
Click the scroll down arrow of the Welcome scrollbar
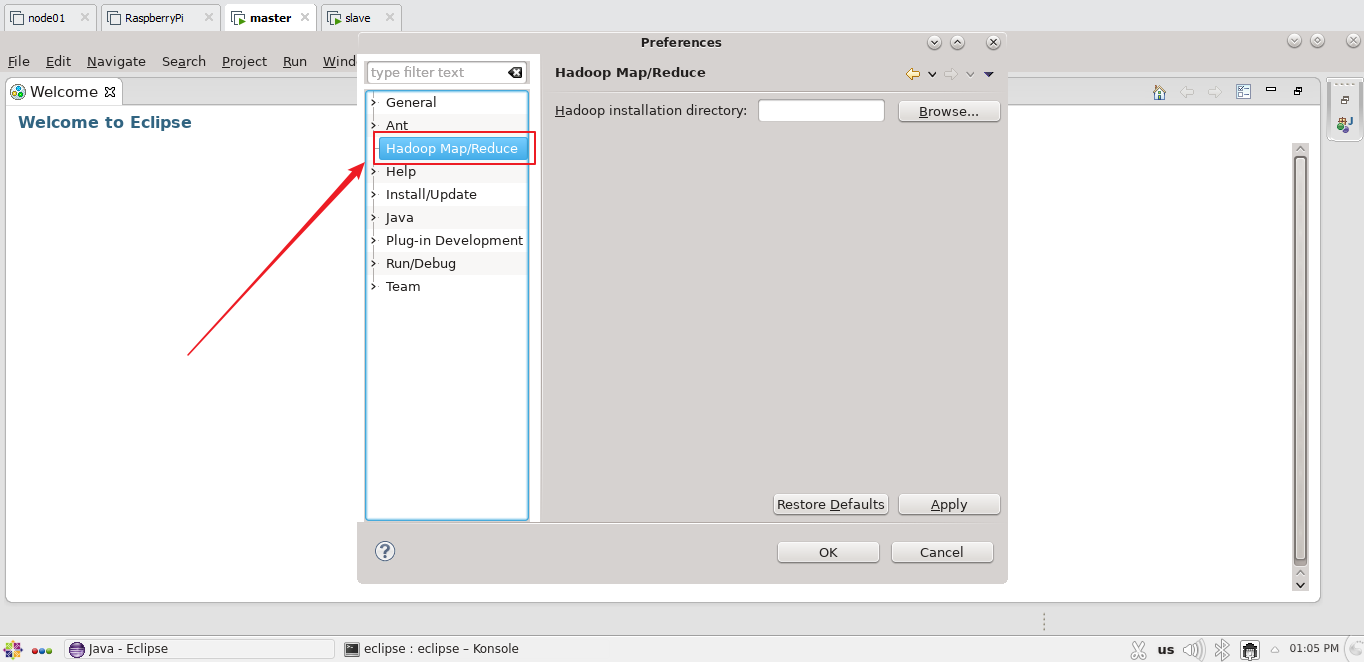[x=1300, y=584]
